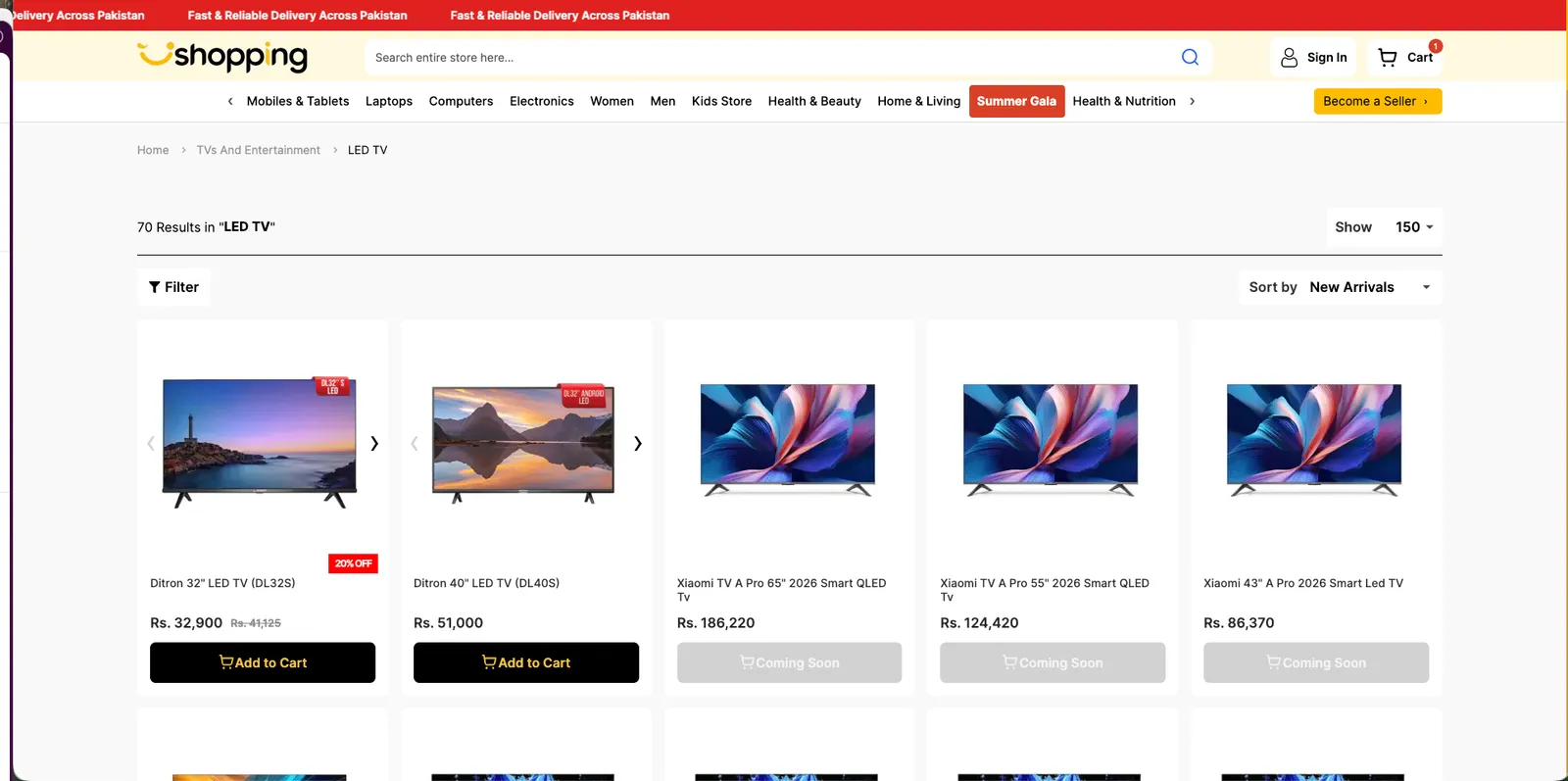Click the Sign In user icon
This screenshot has height=781, width=1568.
(x=1290, y=58)
